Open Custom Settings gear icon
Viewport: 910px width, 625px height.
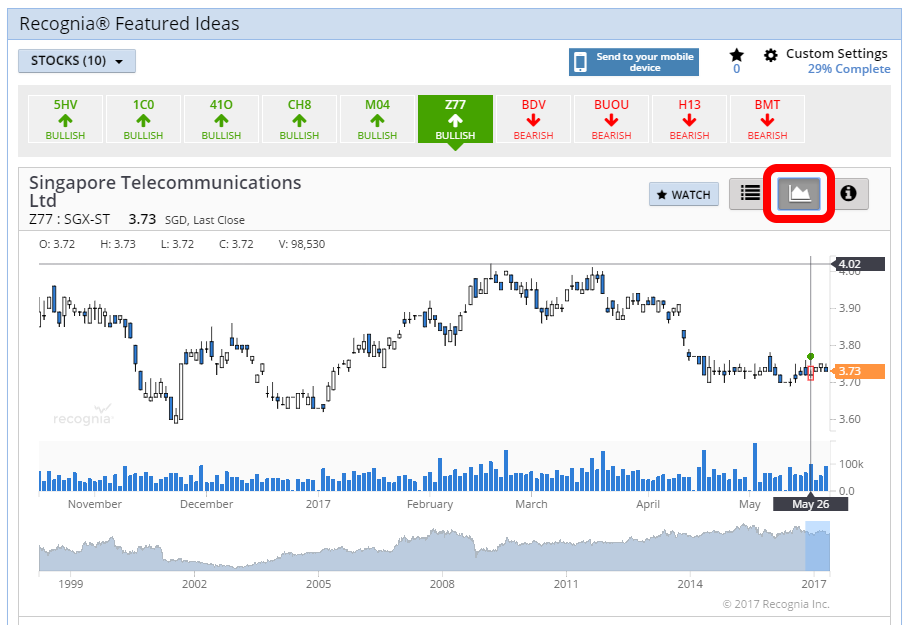click(771, 55)
